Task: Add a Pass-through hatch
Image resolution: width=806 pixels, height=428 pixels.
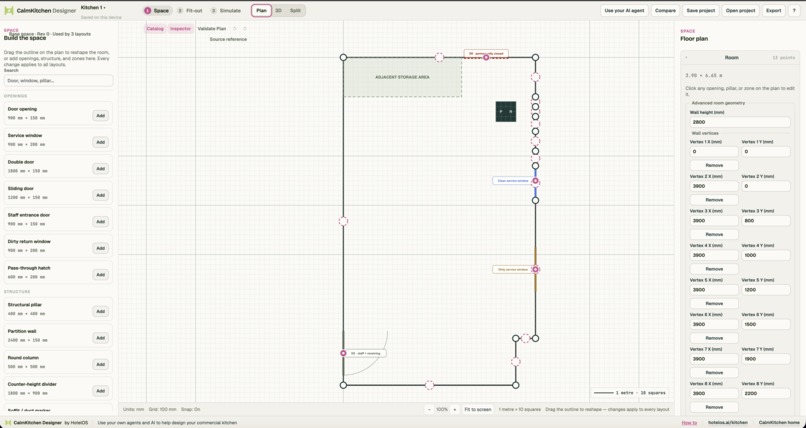Action: pyautogui.click(x=100, y=275)
